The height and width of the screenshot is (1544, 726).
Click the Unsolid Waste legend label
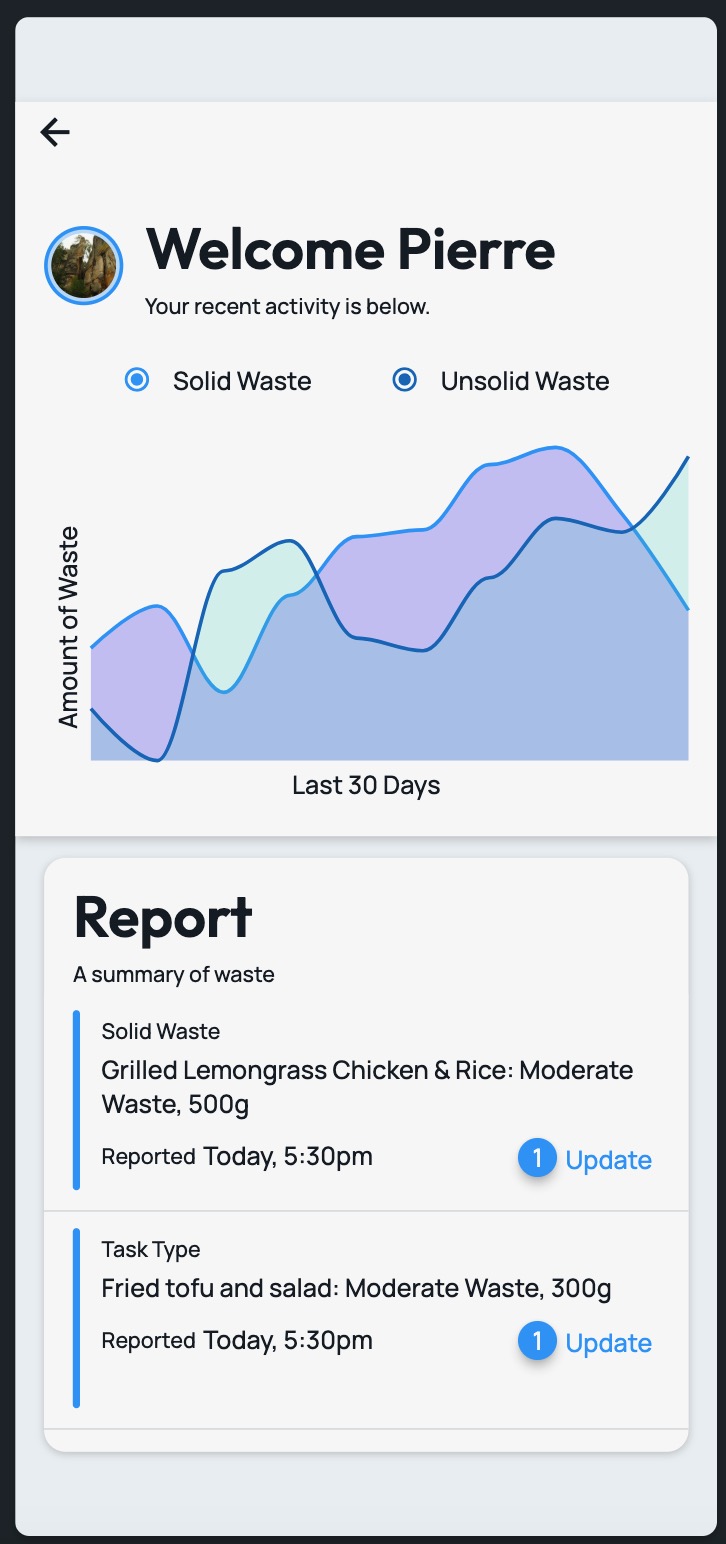[x=525, y=381]
